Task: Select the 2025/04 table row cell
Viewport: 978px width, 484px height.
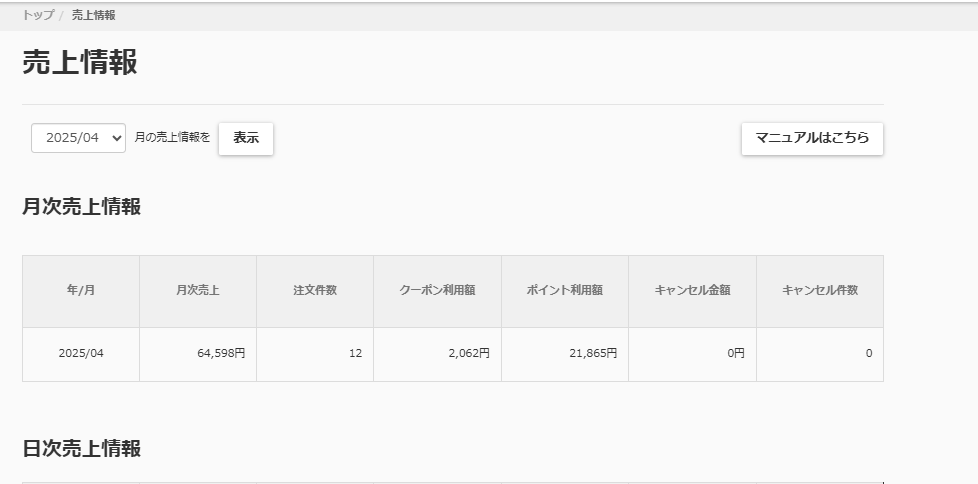Action: 81,354
